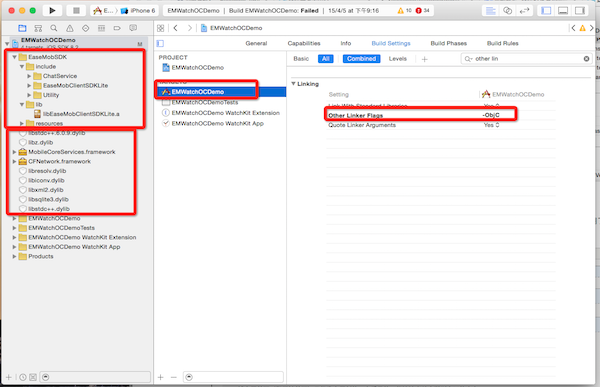Image resolution: width=600 pixels, height=387 pixels.
Task: Change Quote Linker Arguments Yes popup
Action: [x=491, y=125]
